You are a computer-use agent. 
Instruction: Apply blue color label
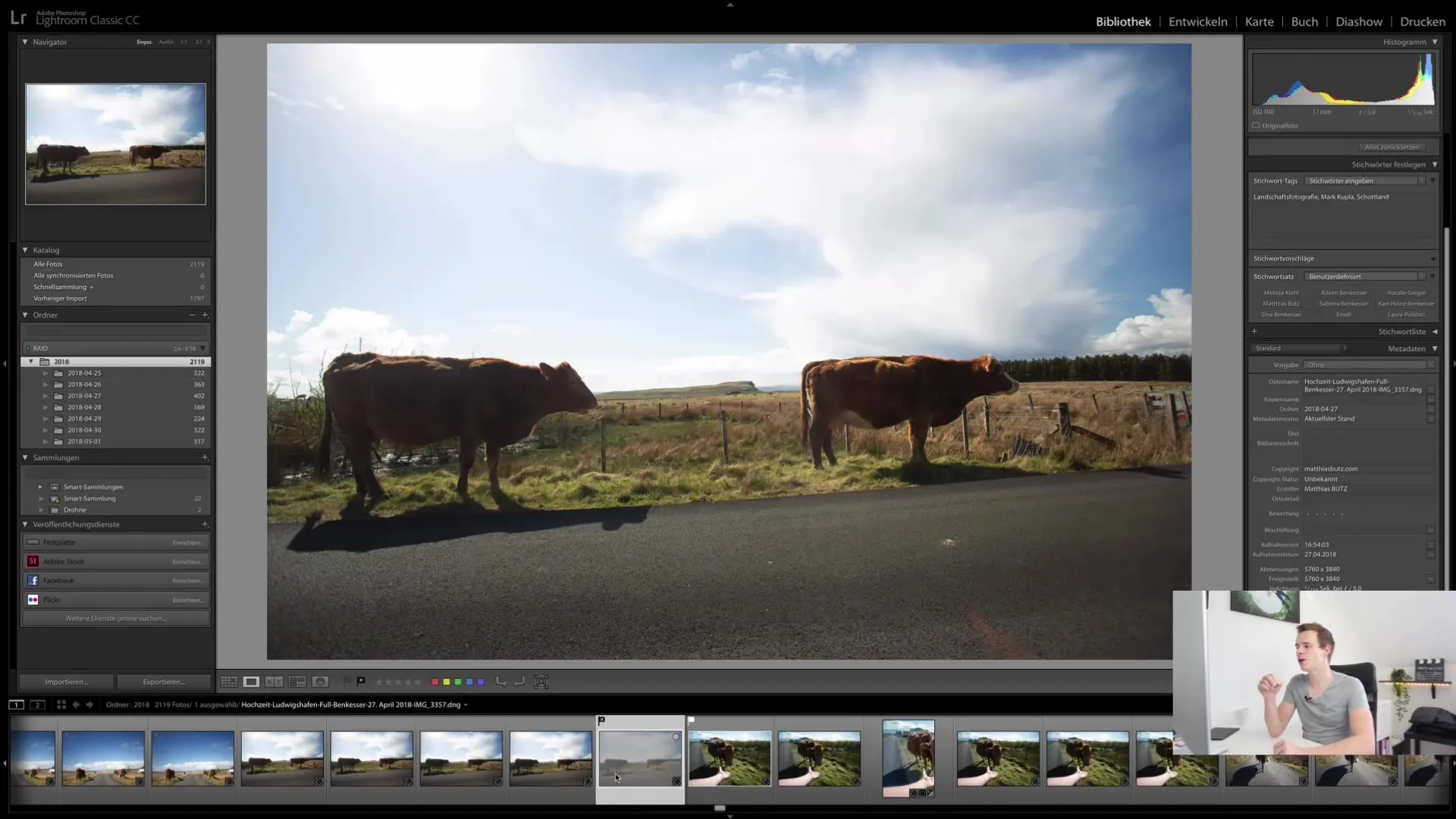469,682
